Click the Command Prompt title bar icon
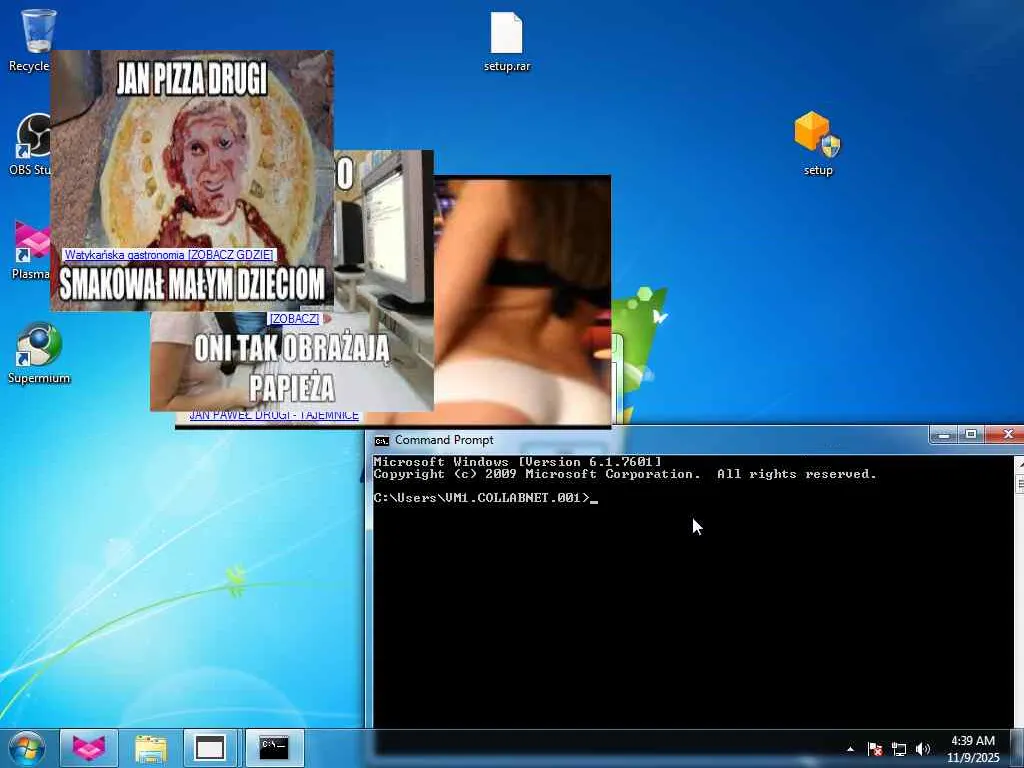 [381, 441]
